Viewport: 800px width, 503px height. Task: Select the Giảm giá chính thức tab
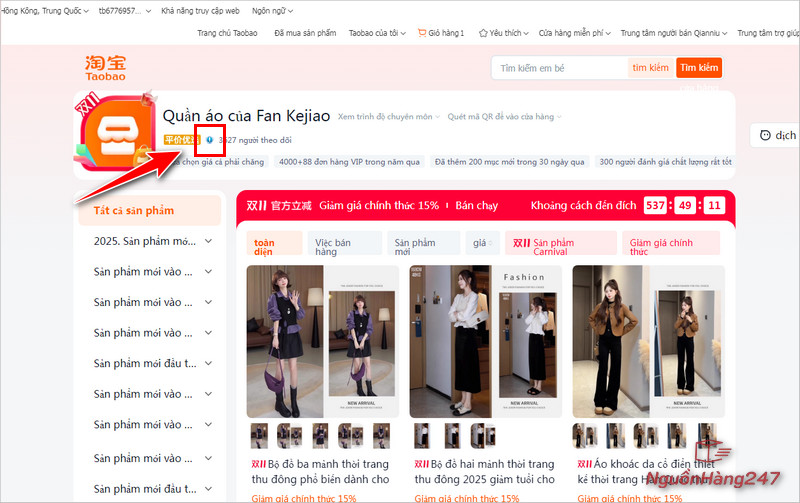pos(671,243)
